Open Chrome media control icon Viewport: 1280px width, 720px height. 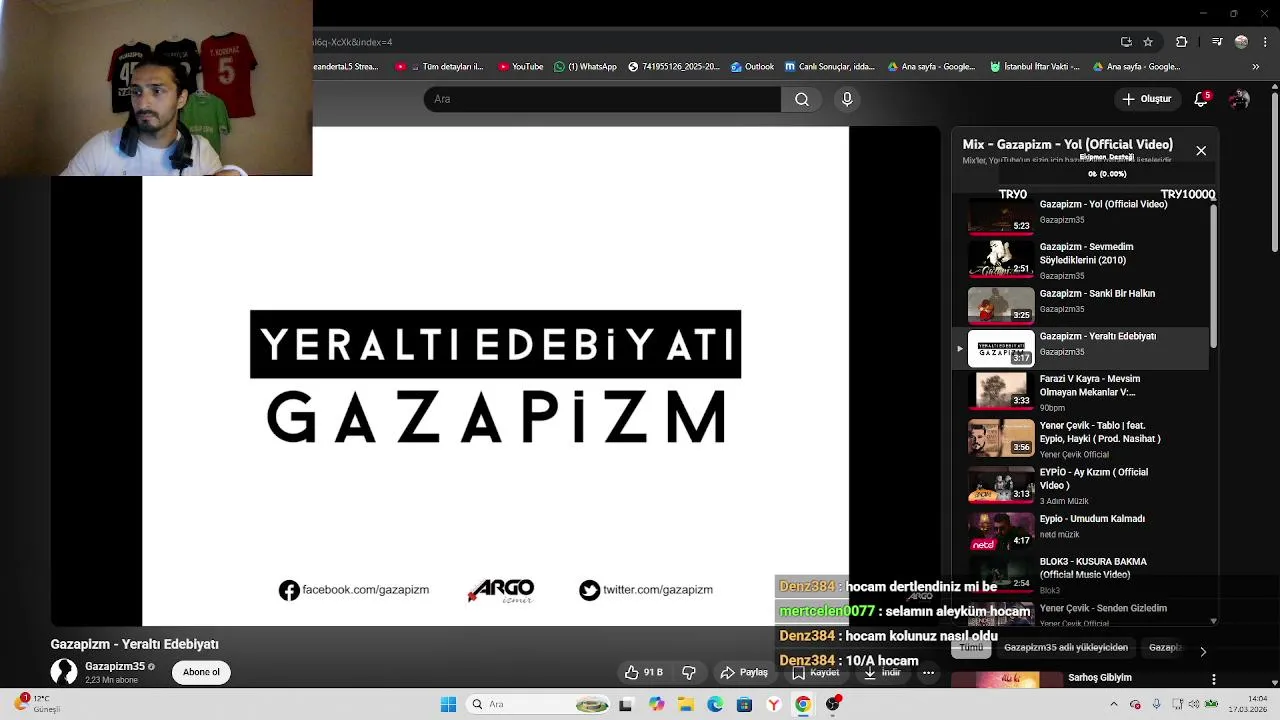click(1216, 42)
